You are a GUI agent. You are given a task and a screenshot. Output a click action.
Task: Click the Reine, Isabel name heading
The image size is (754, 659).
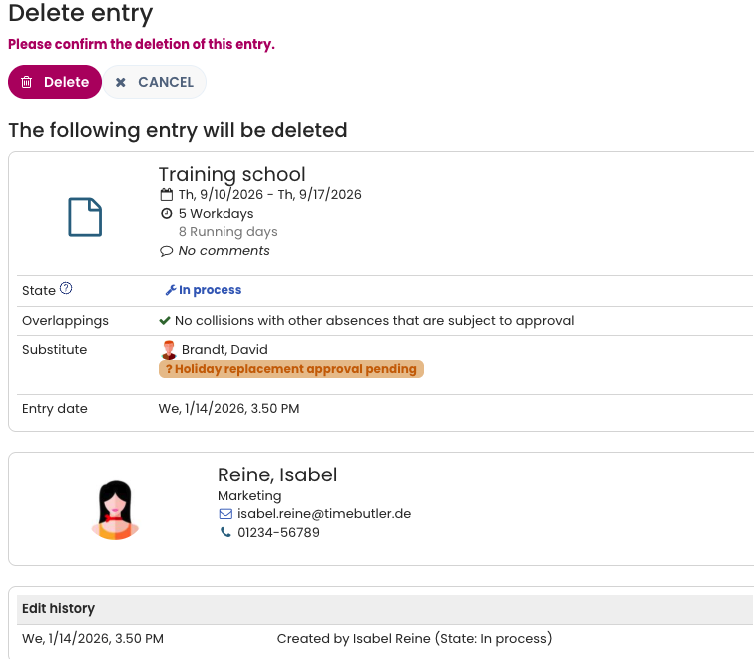coord(277,475)
